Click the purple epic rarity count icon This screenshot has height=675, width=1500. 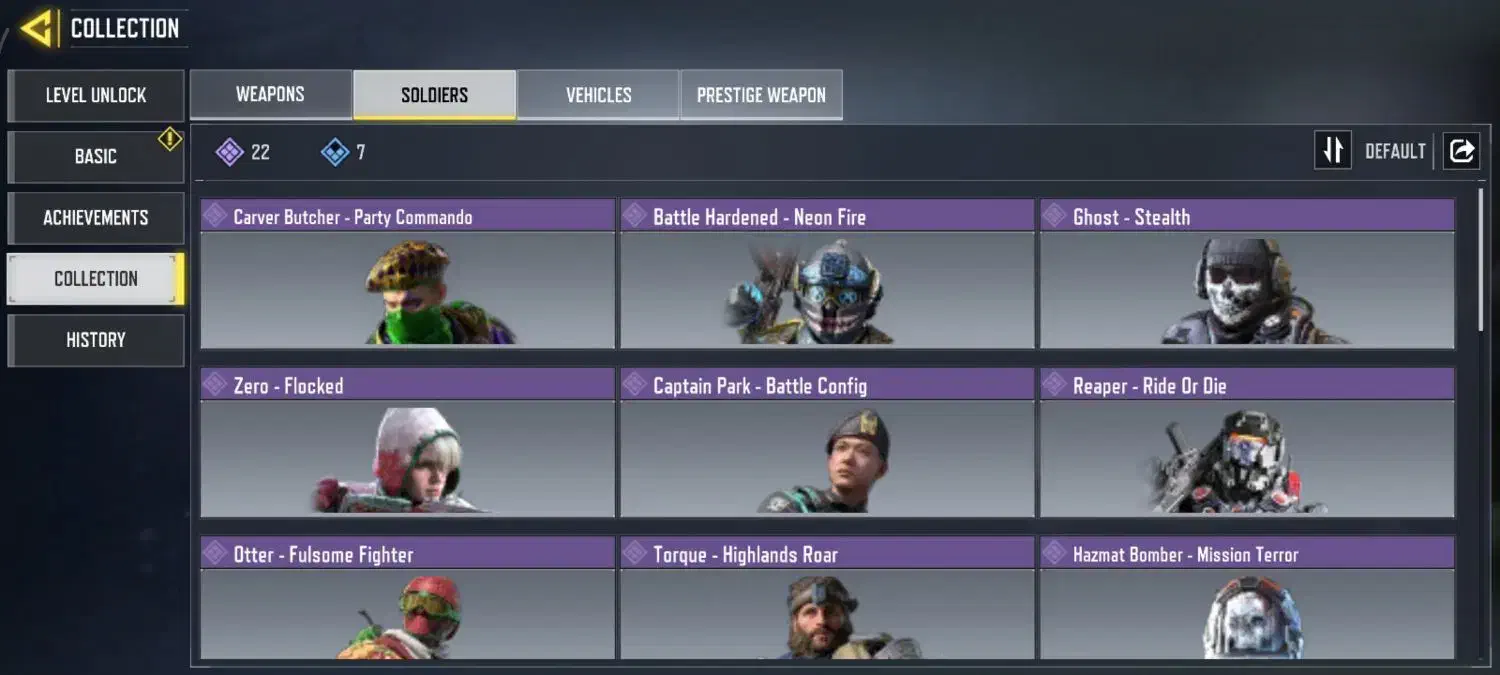pyautogui.click(x=230, y=152)
